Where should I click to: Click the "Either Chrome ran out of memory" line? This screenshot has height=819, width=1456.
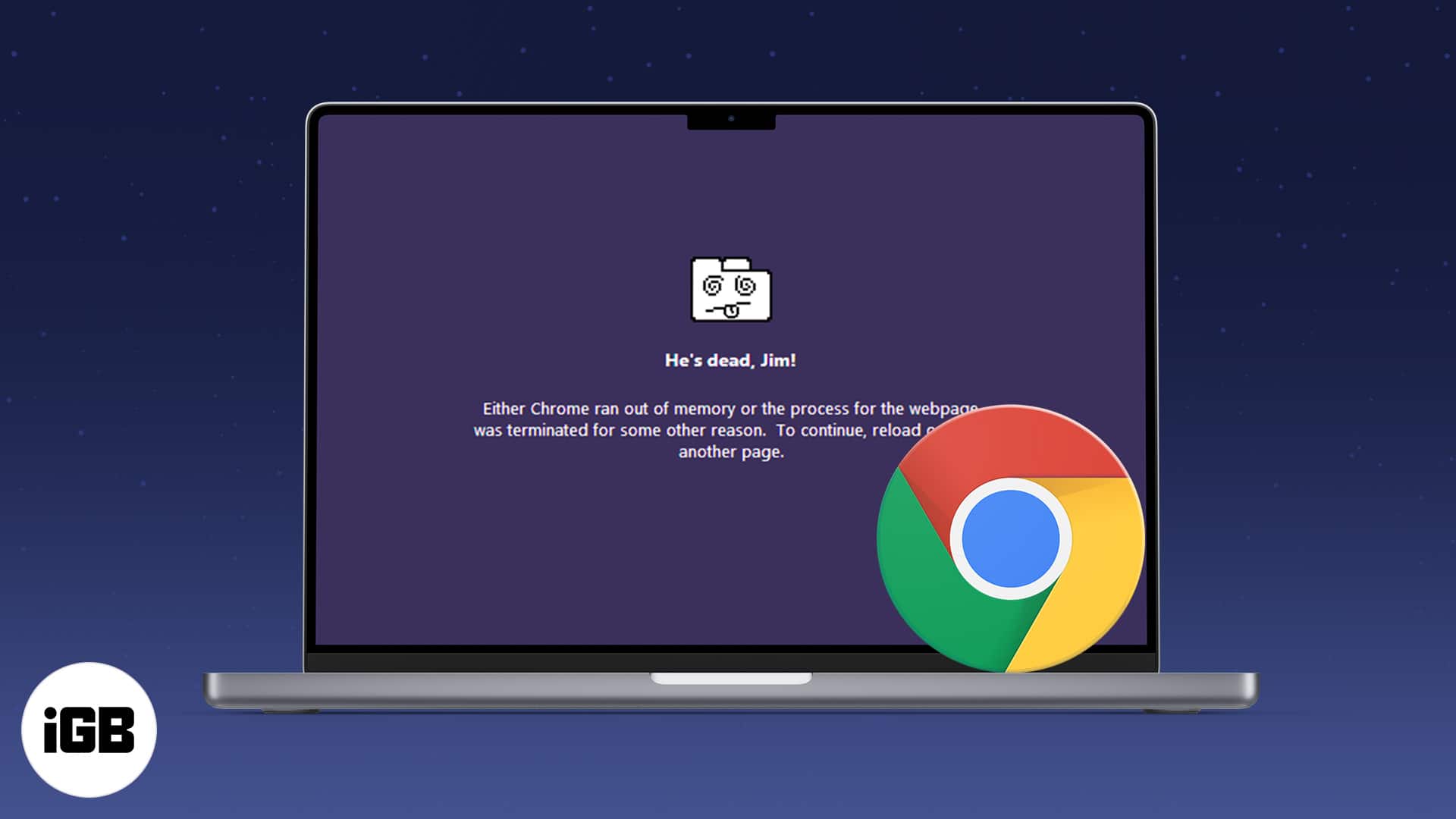[x=730, y=409]
